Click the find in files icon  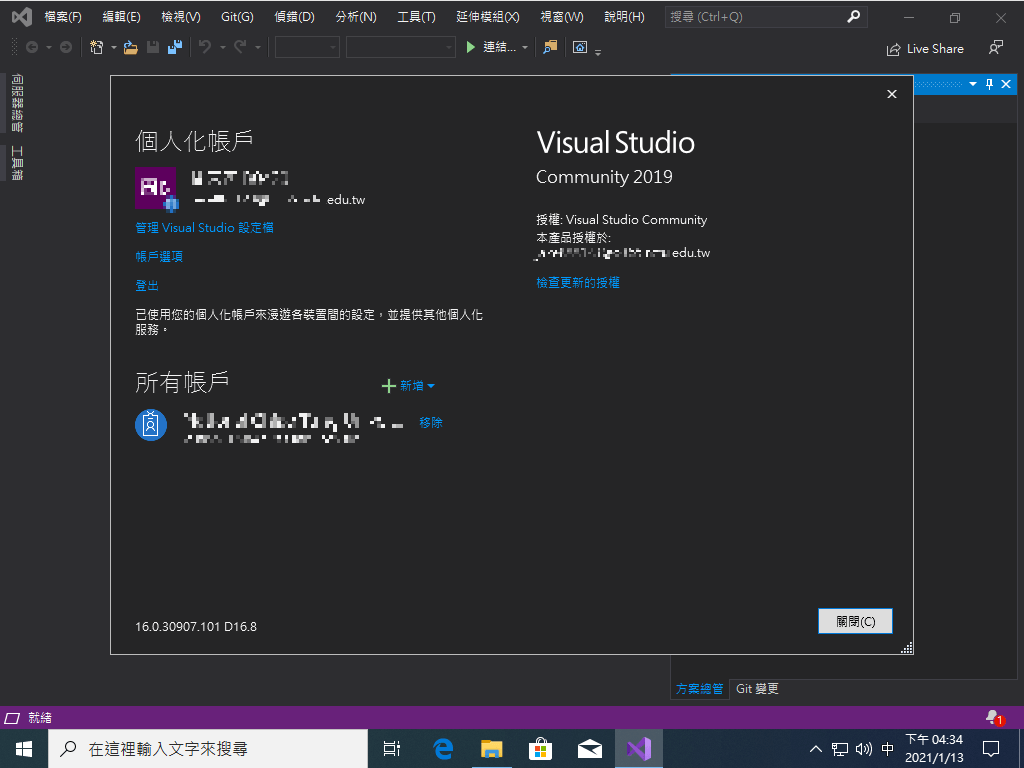[x=550, y=47]
